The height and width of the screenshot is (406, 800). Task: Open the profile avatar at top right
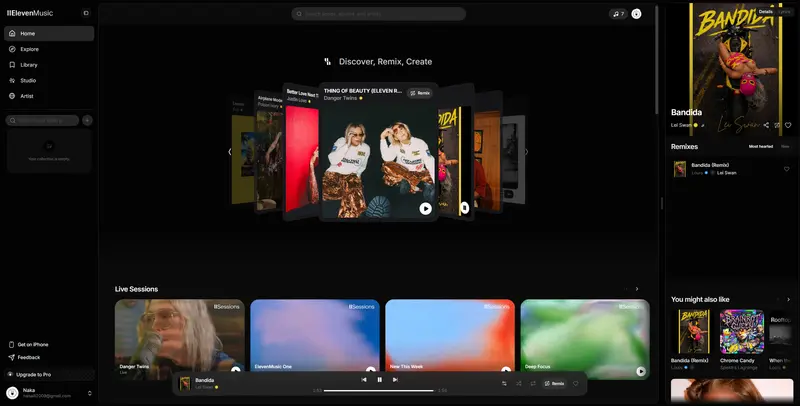[x=636, y=14]
